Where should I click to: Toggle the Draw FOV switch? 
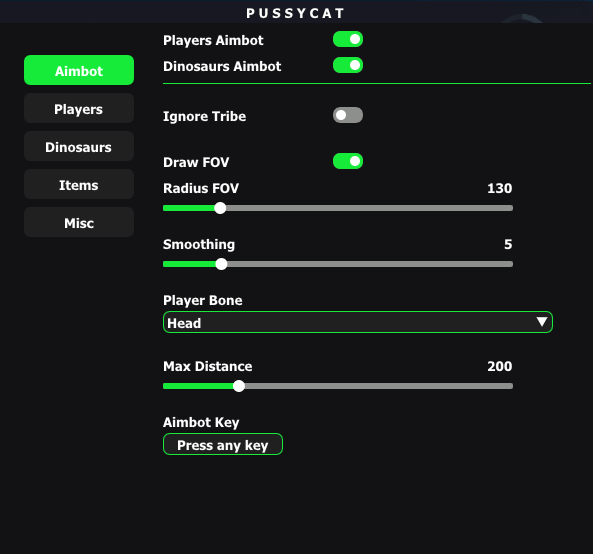click(x=348, y=161)
